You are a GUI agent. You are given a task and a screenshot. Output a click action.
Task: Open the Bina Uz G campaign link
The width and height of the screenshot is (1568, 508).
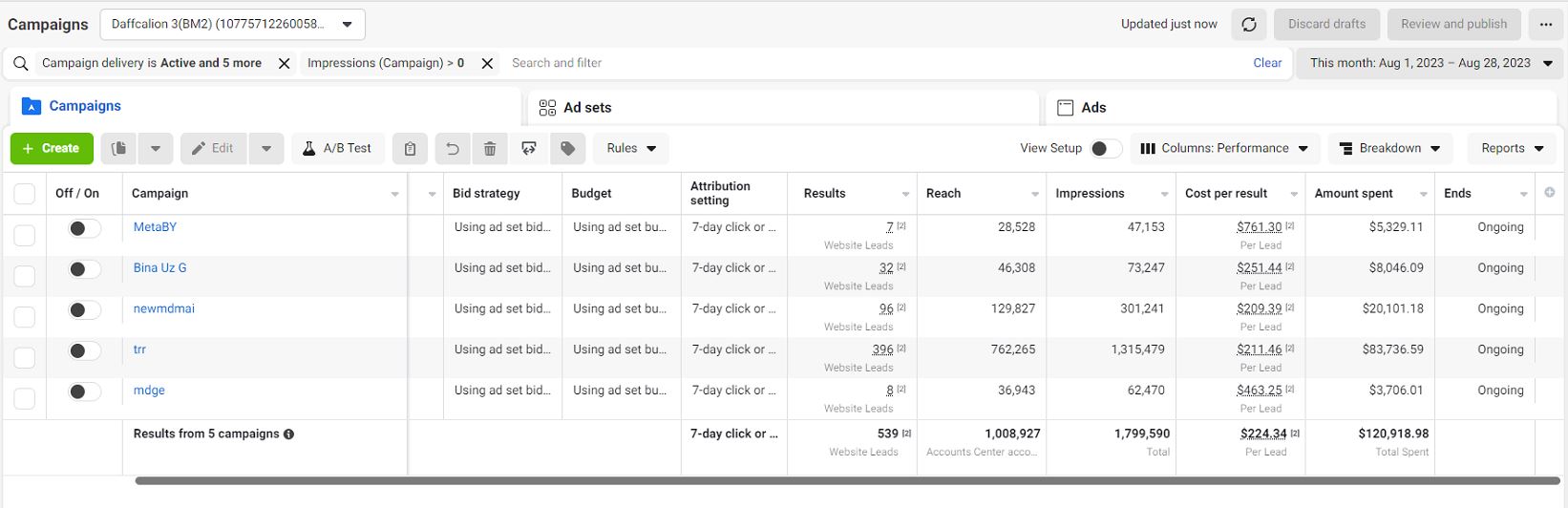(159, 268)
